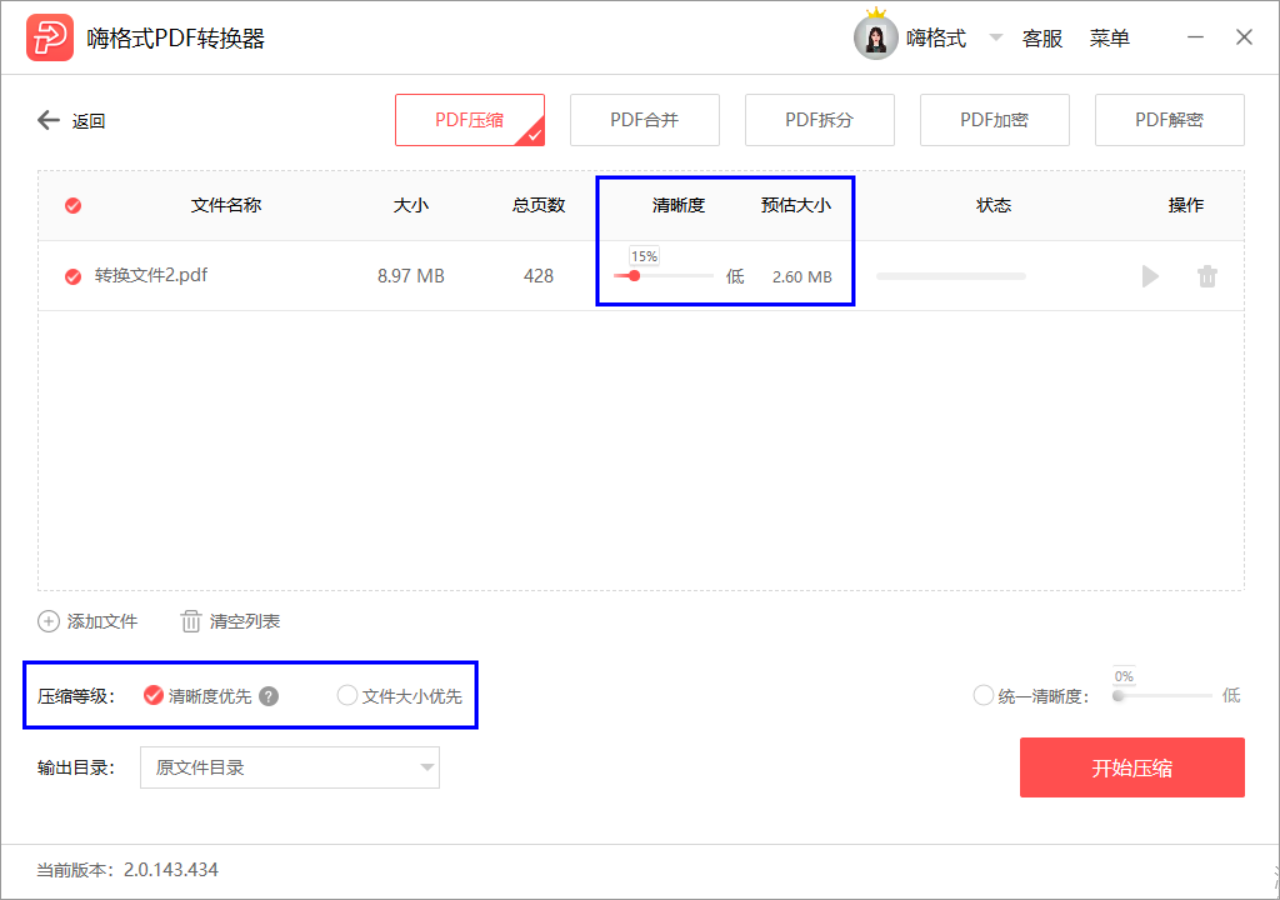
Task: Enable the 统一清晰度 radio option
Action: pos(983,695)
